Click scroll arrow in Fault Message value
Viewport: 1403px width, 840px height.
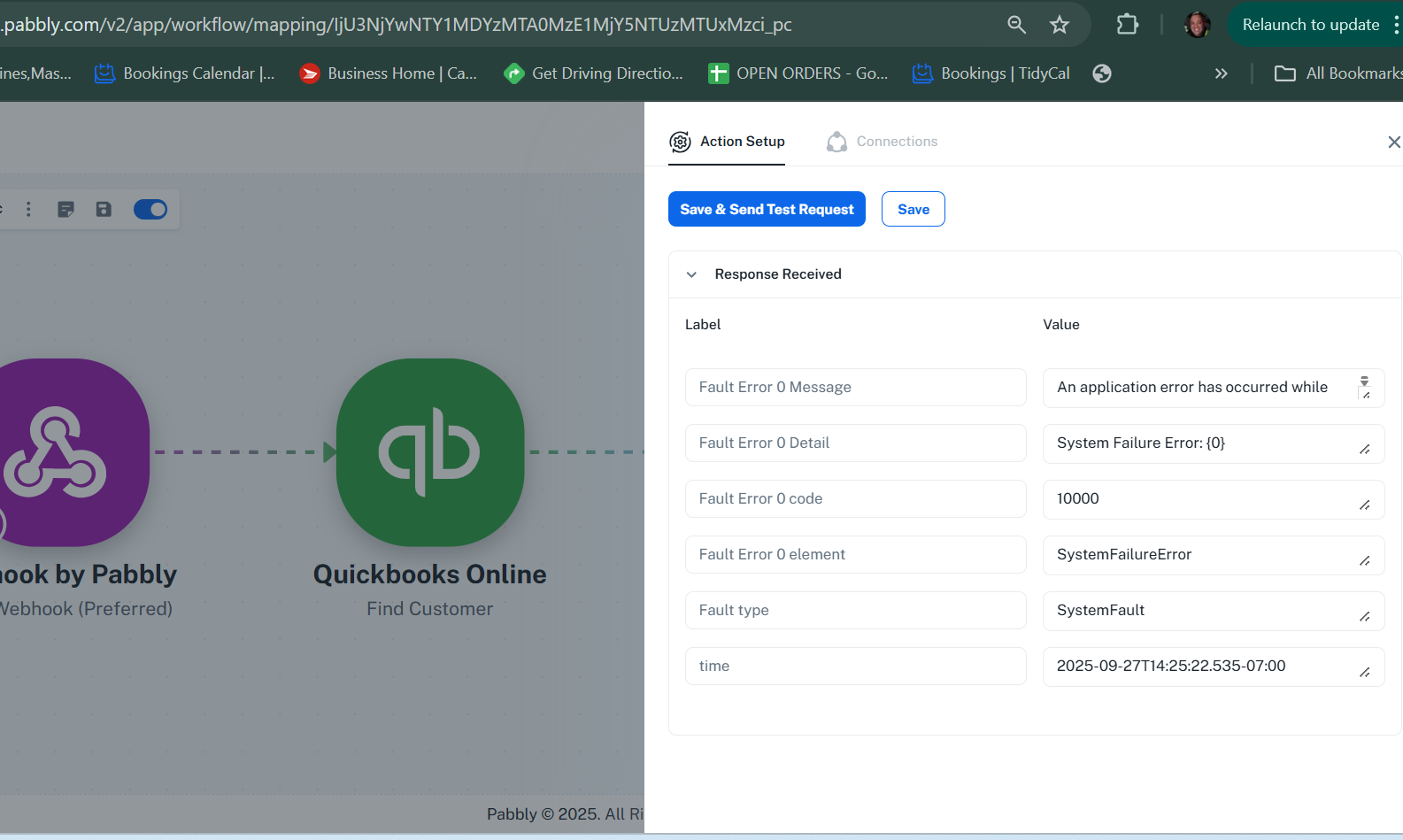coord(1364,381)
